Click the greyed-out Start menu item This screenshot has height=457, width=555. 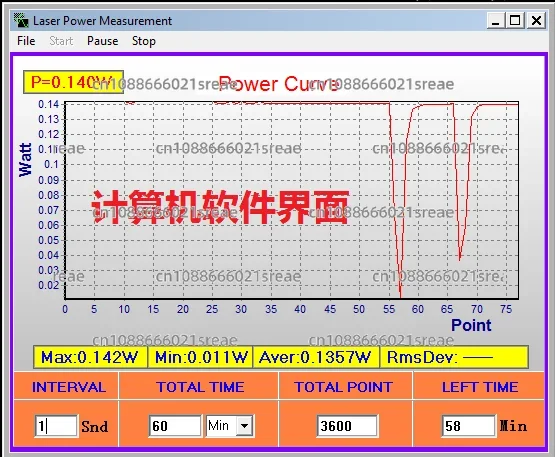pyautogui.click(x=61, y=41)
